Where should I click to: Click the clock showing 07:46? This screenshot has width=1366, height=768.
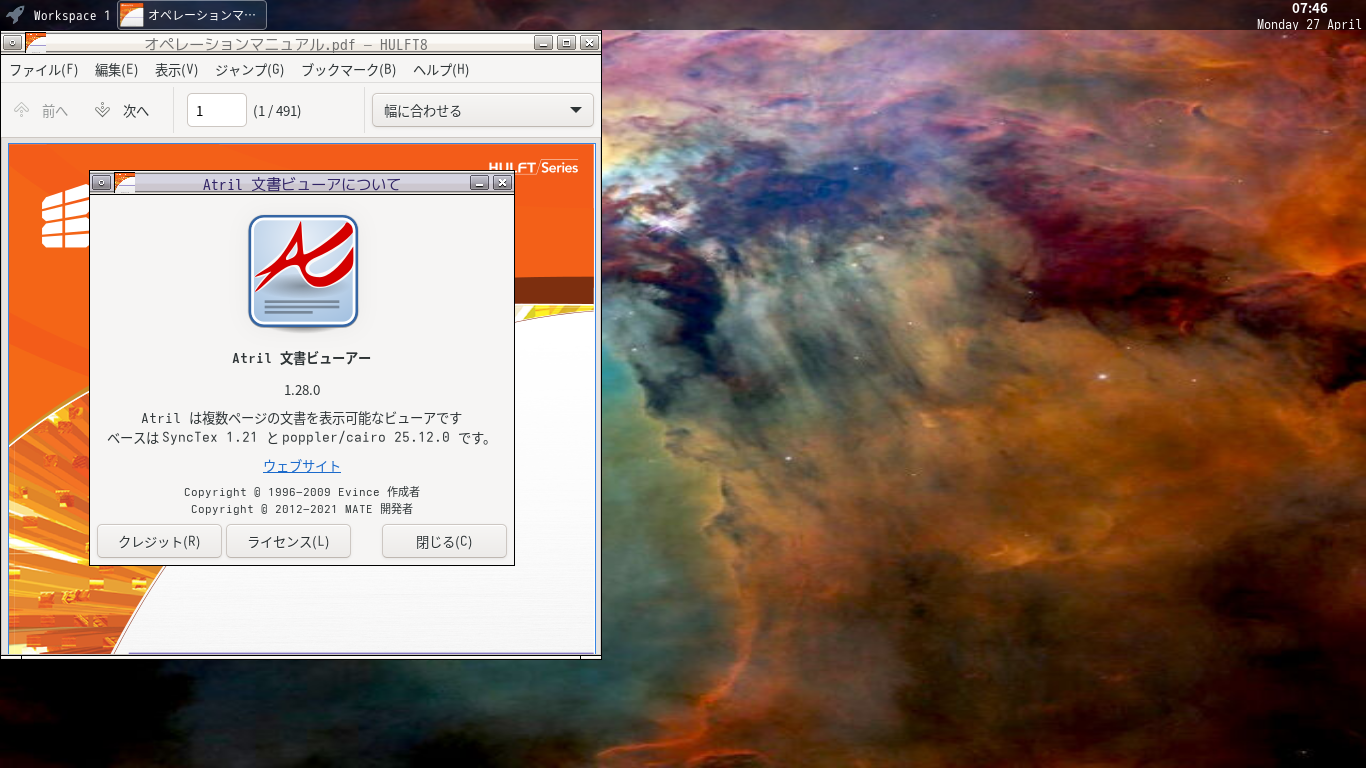click(x=1309, y=8)
